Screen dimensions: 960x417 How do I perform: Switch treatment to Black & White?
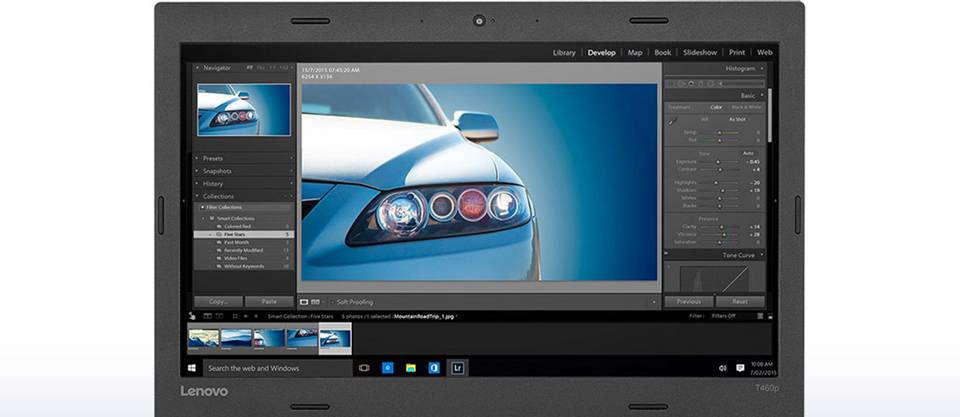click(746, 107)
